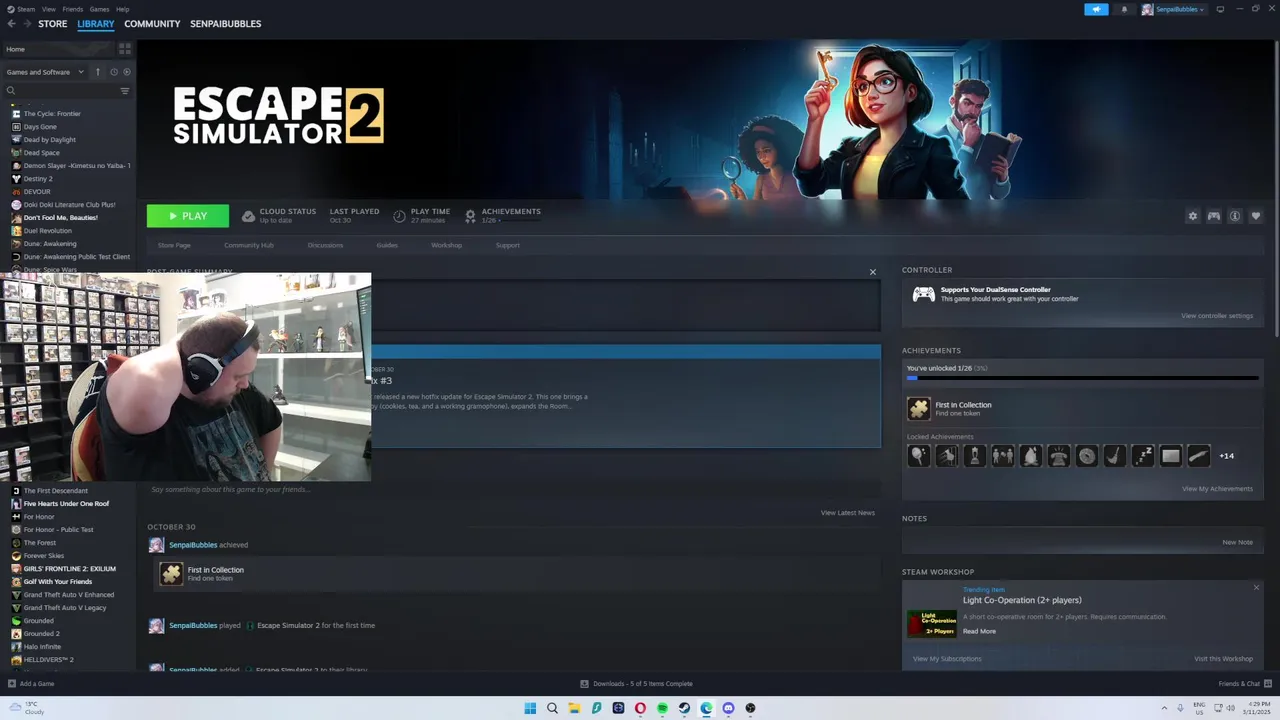Image resolution: width=1280 pixels, height=720 pixels.
Task: Switch library to grid collections view
Action: 125,49
